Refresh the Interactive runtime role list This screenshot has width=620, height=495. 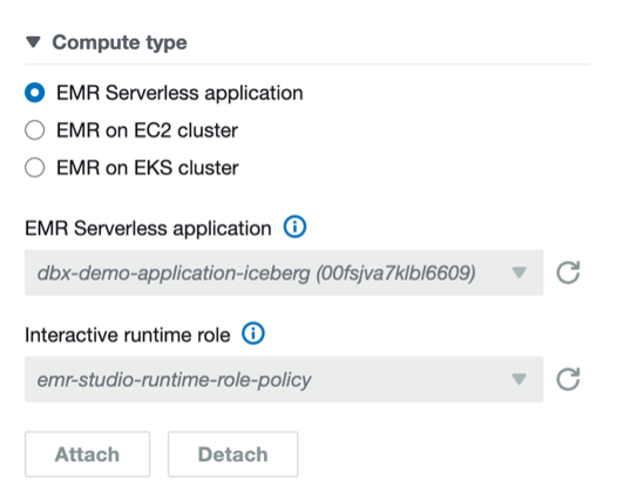pos(568,379)
